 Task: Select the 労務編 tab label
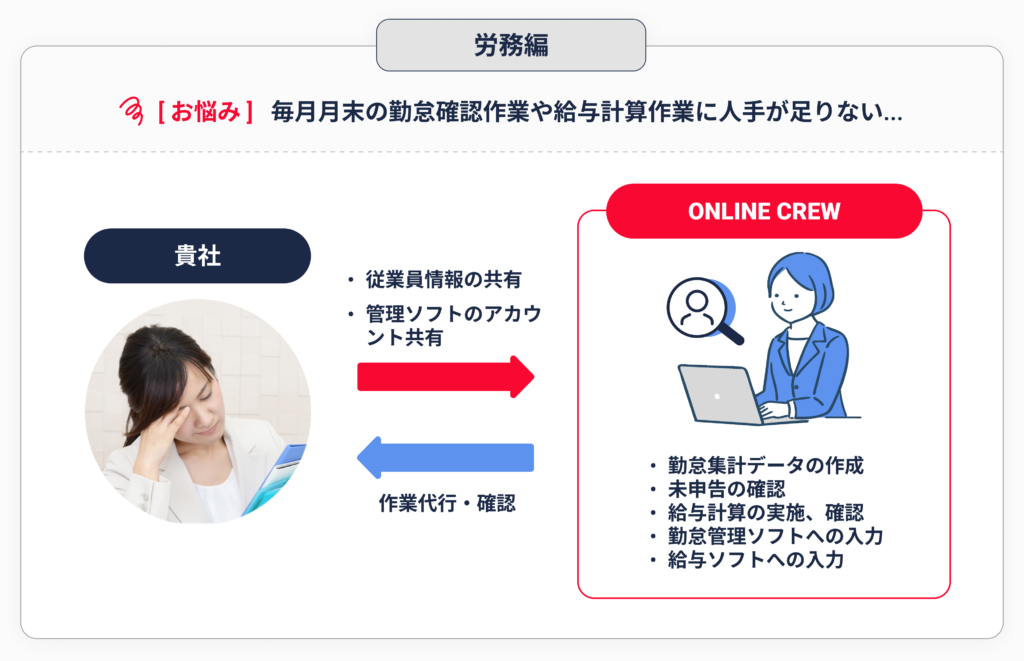point(511,45)
